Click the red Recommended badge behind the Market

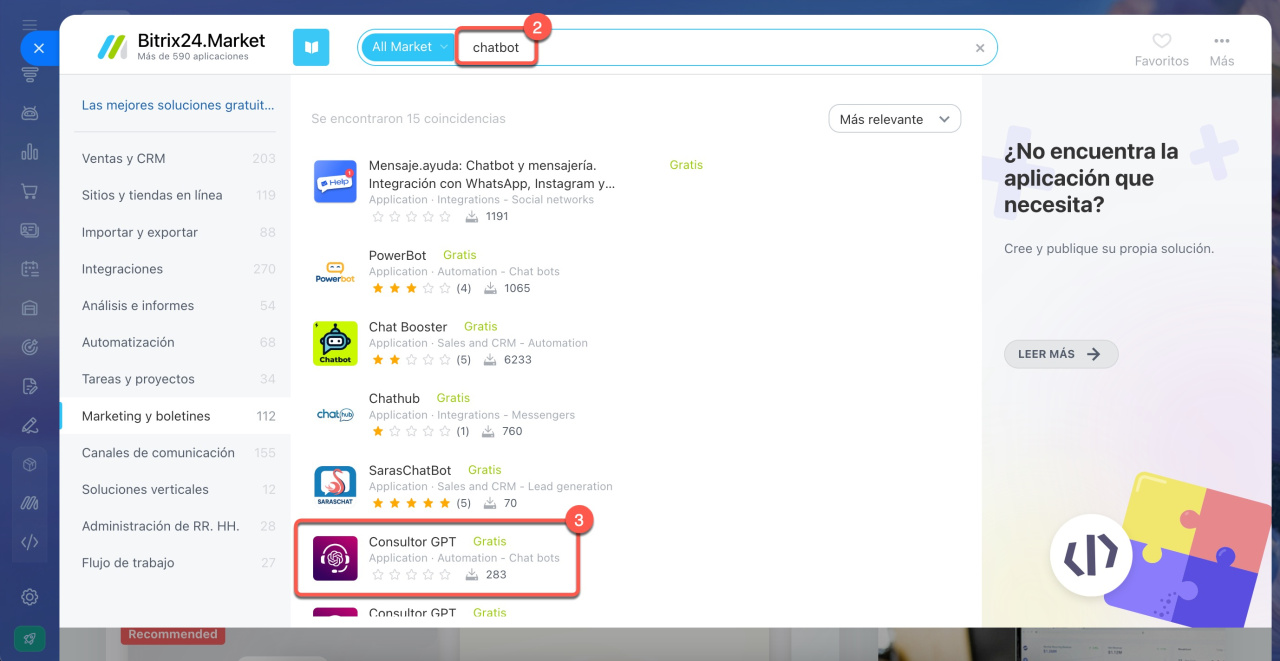pyautogui.click(x=173, y=634)
